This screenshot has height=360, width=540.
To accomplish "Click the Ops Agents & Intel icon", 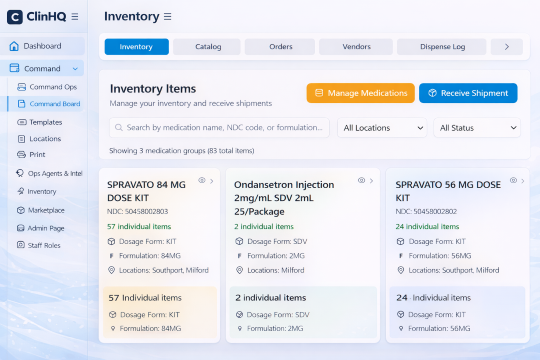I will pos(20,173).
